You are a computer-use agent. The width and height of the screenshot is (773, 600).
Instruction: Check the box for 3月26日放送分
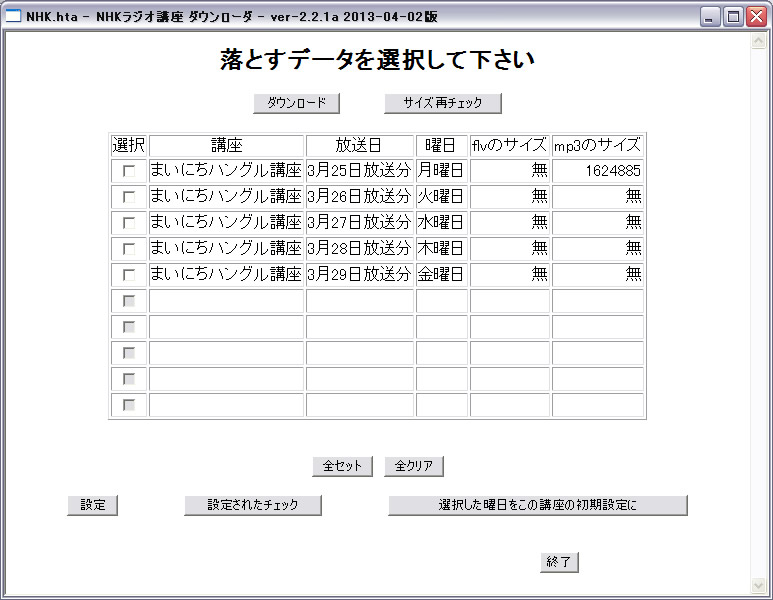129,197
